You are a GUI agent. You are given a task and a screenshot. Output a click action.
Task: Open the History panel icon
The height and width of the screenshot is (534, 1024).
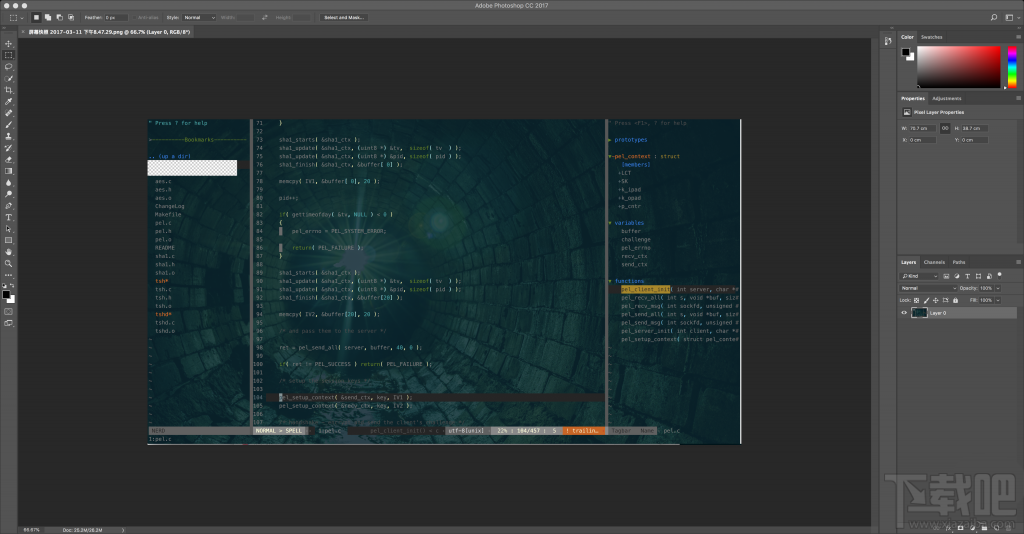(888, 41)
